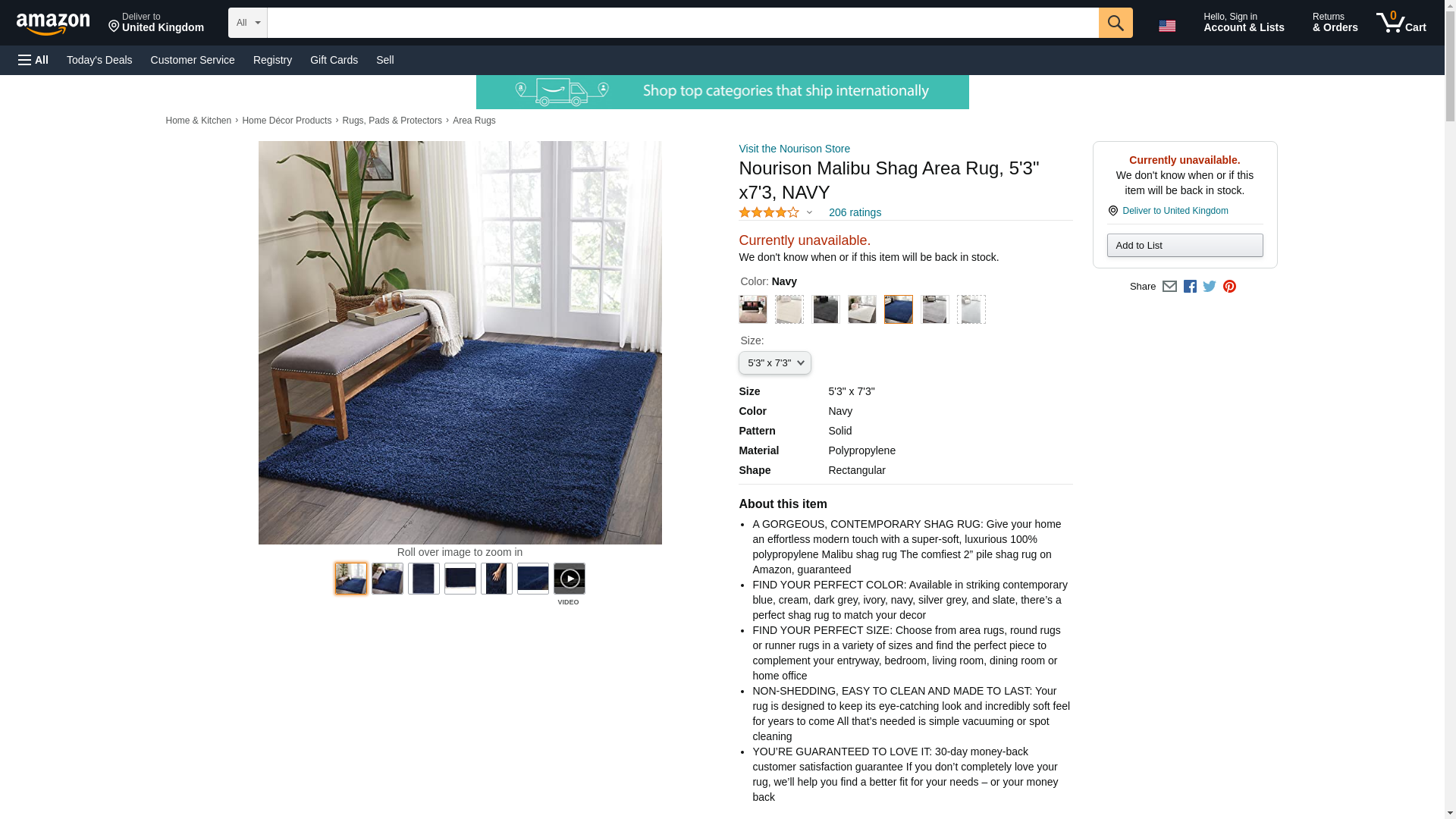Play the product video thumbnail

click(x=570, y=579)
